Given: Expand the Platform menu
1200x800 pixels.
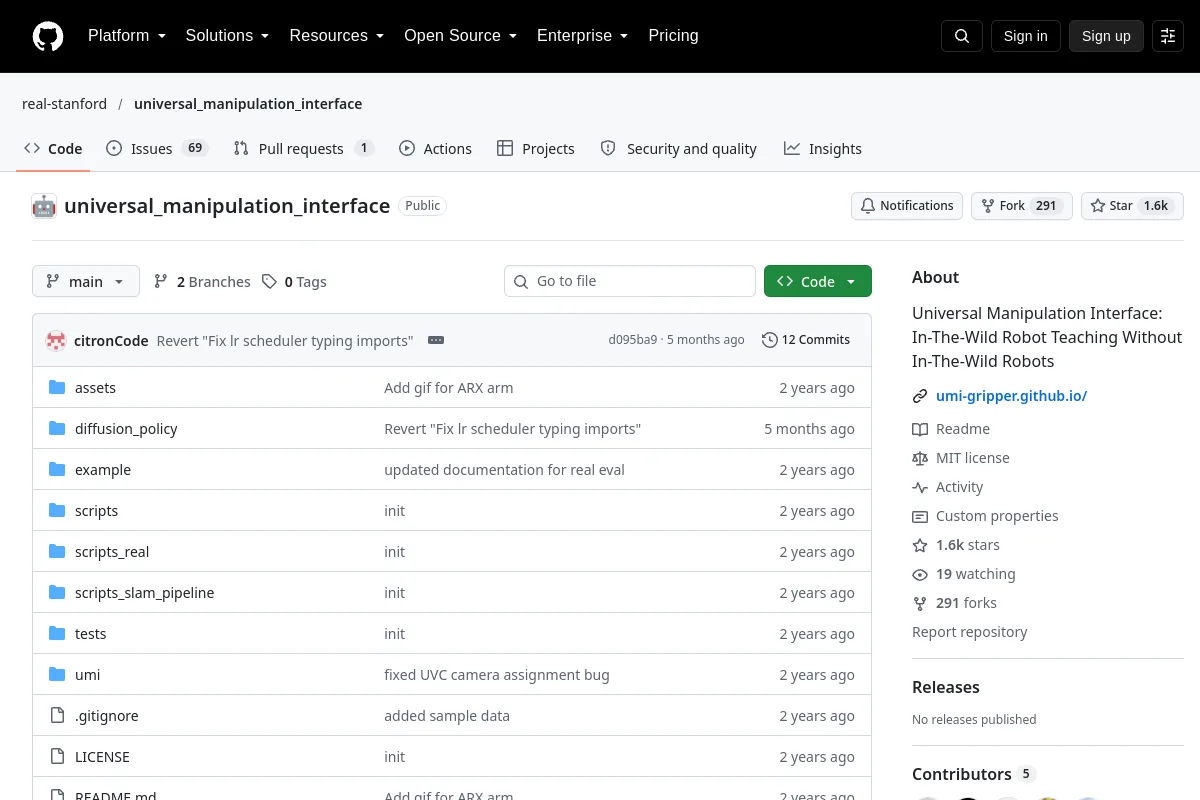Looking at the screenshot, I should click(127, 36).
